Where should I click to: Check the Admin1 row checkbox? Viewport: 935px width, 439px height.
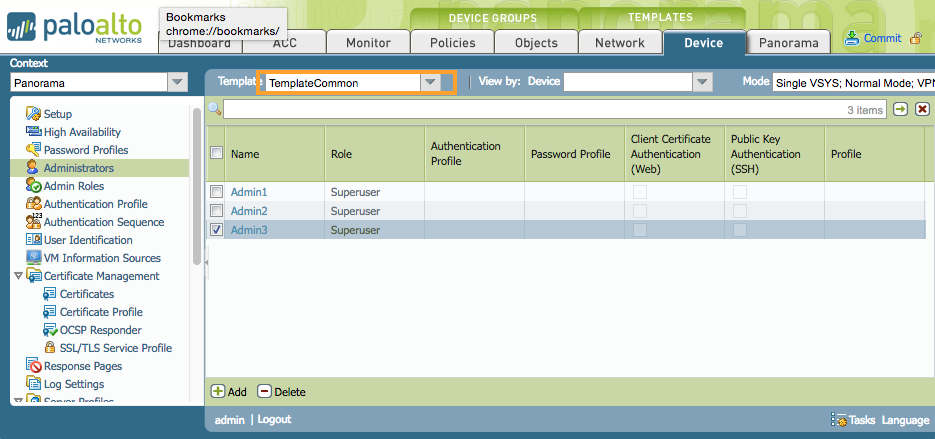click(x=216, y=191)
